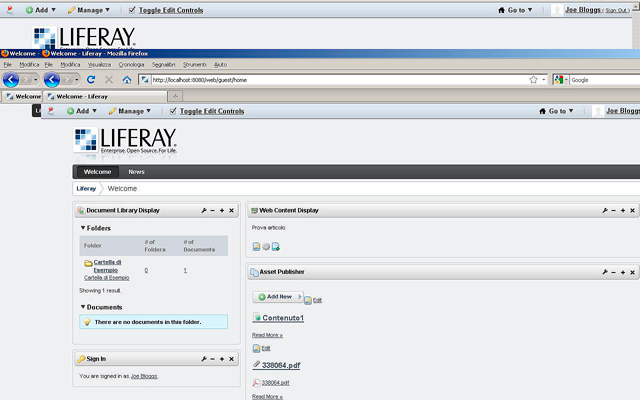Click Edit link beside Add New button
The image size is (640, 400).
point(317,300)
